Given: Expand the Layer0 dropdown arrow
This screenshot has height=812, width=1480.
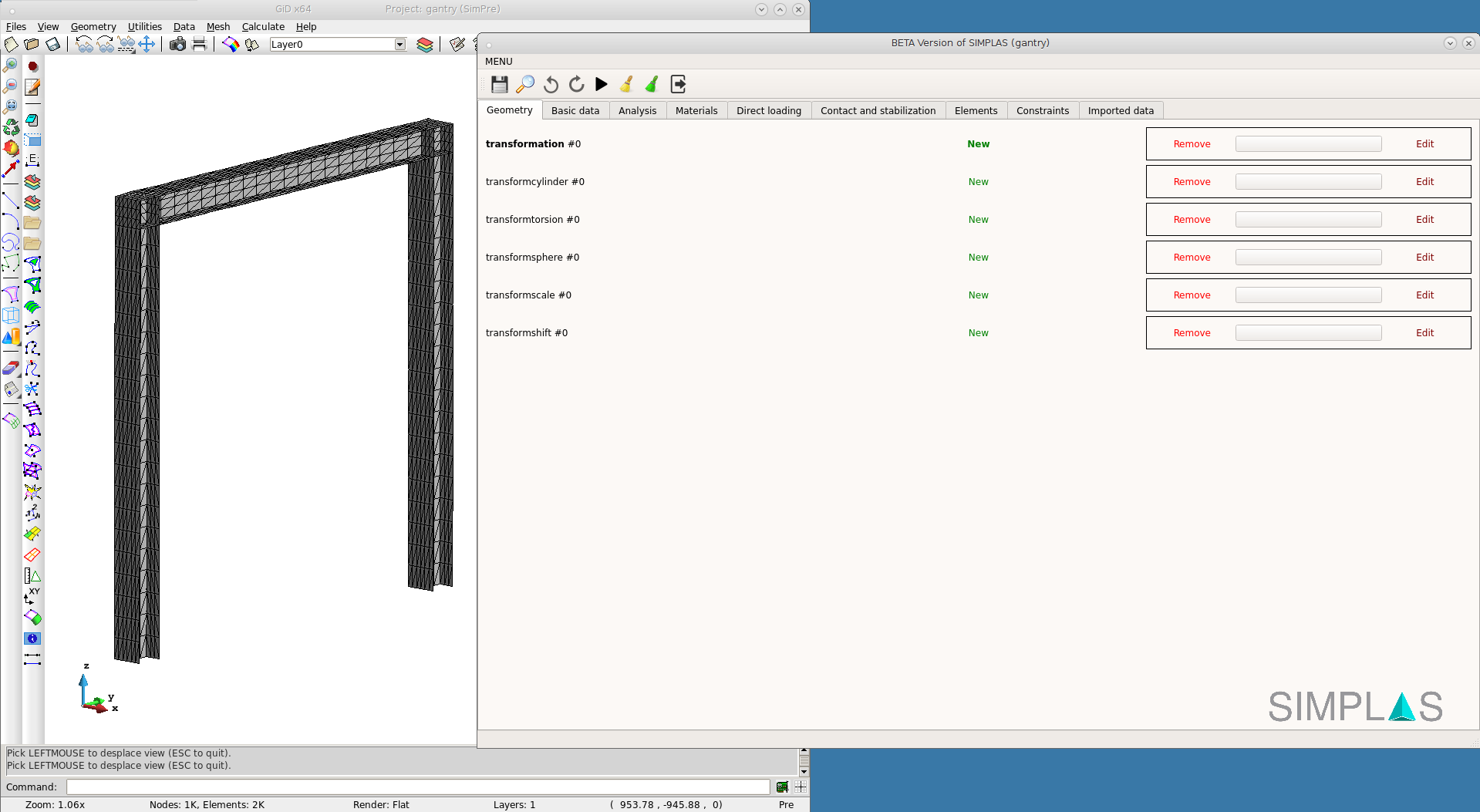Looking at the screenshot, I should coord(399,45).
